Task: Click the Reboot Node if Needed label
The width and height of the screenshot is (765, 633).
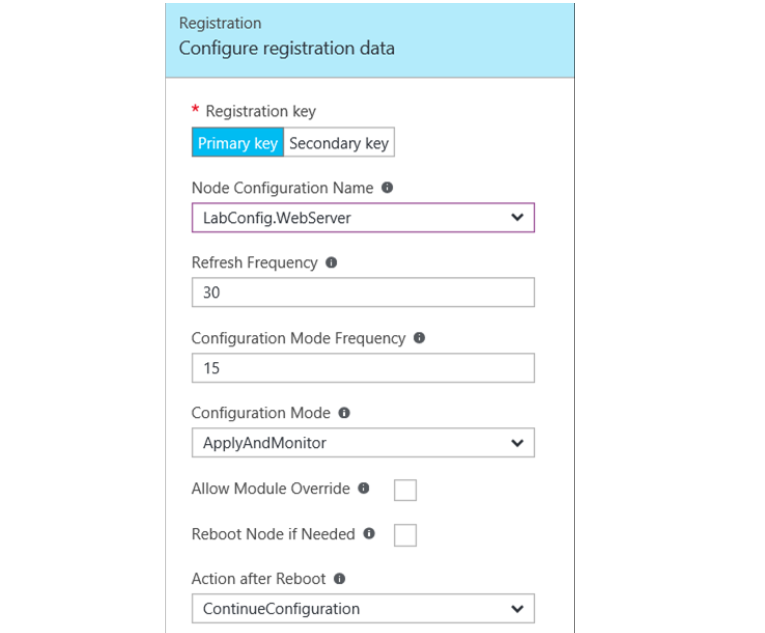Action: pos(273,534)
